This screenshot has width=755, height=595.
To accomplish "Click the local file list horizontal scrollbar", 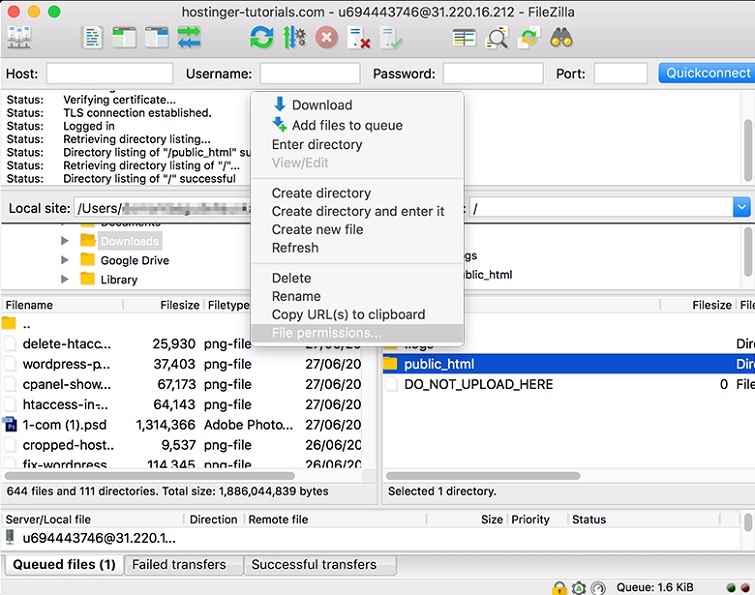I will pos(150,476).
